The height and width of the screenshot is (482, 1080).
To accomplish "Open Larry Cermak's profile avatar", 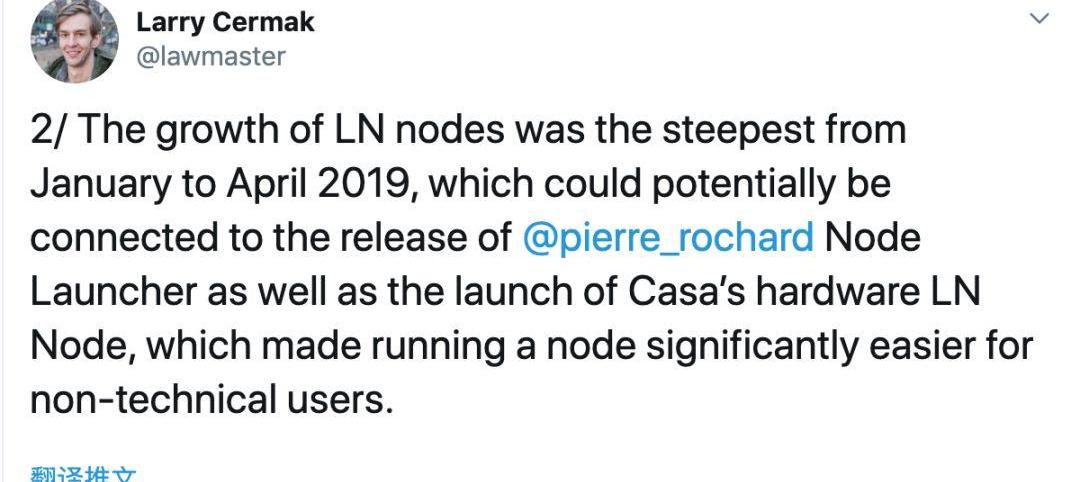I will click(76, 42).
